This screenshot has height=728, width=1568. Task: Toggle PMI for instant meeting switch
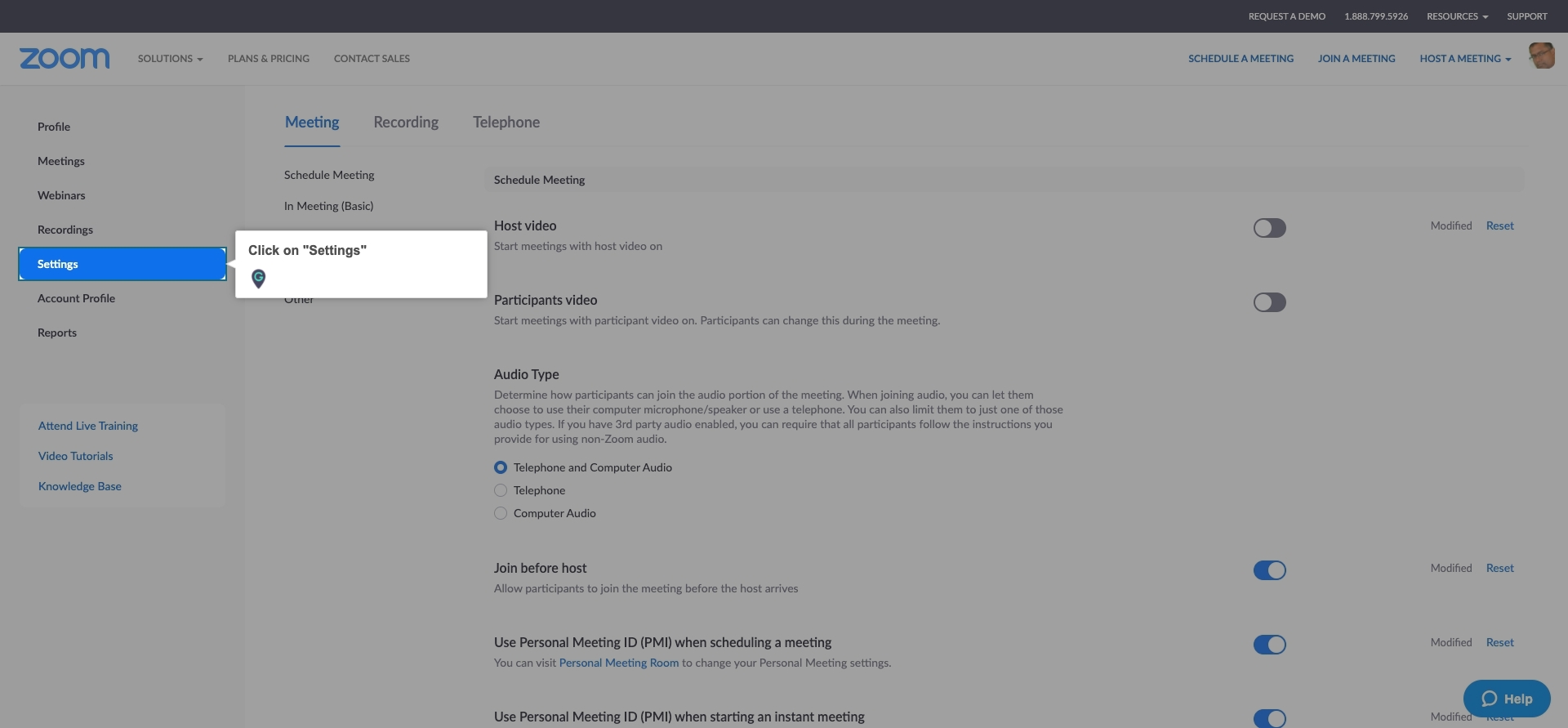click(x=1269, y=718)
